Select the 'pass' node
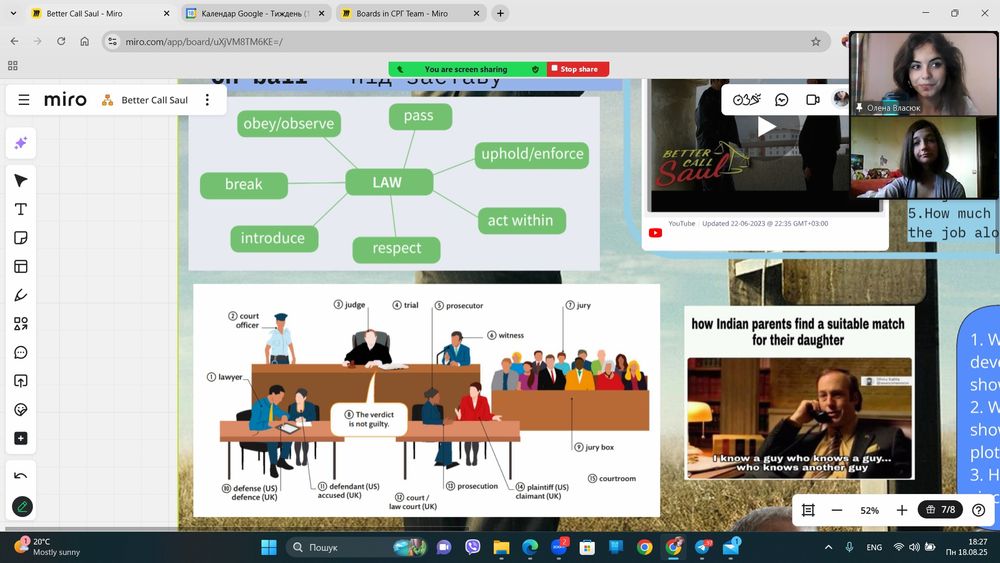 (x=420, y=116)
